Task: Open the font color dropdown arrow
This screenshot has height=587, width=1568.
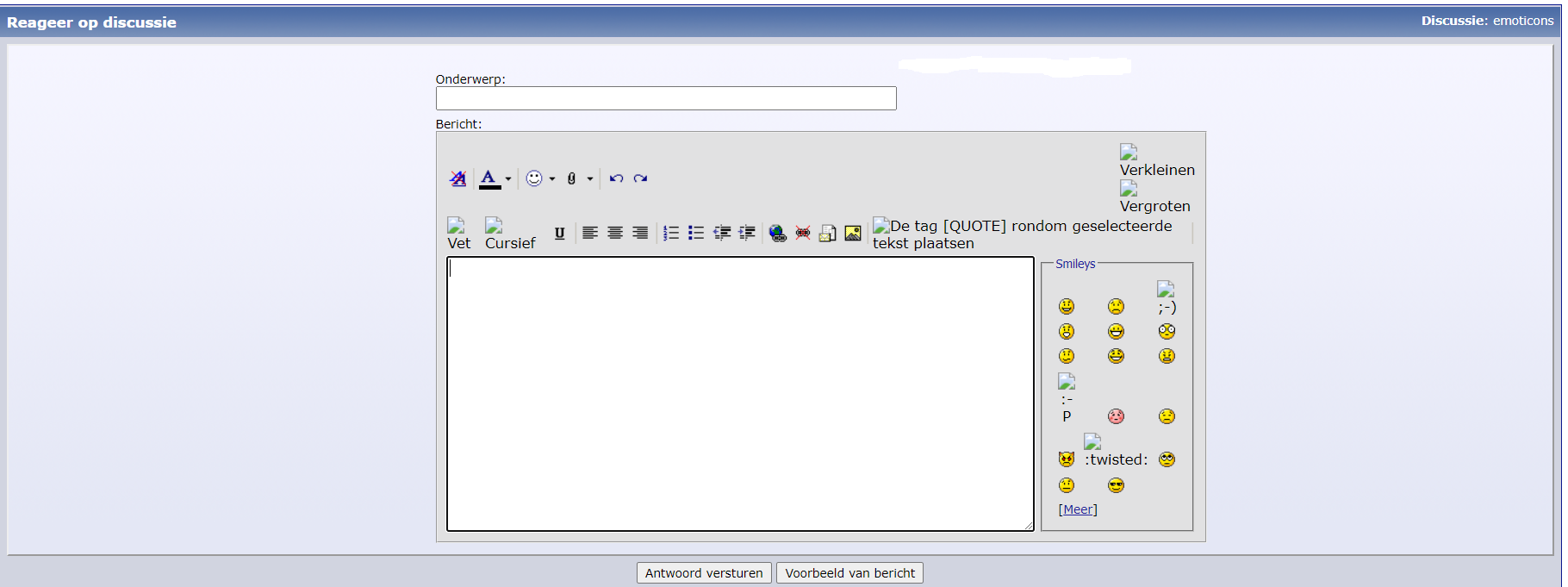Action: 508,179
